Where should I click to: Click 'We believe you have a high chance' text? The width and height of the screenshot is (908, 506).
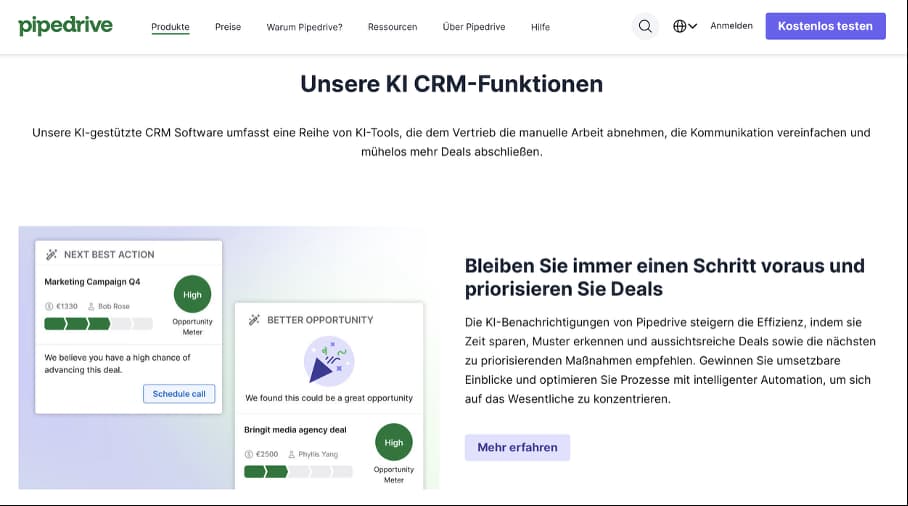tap(118, 364)
